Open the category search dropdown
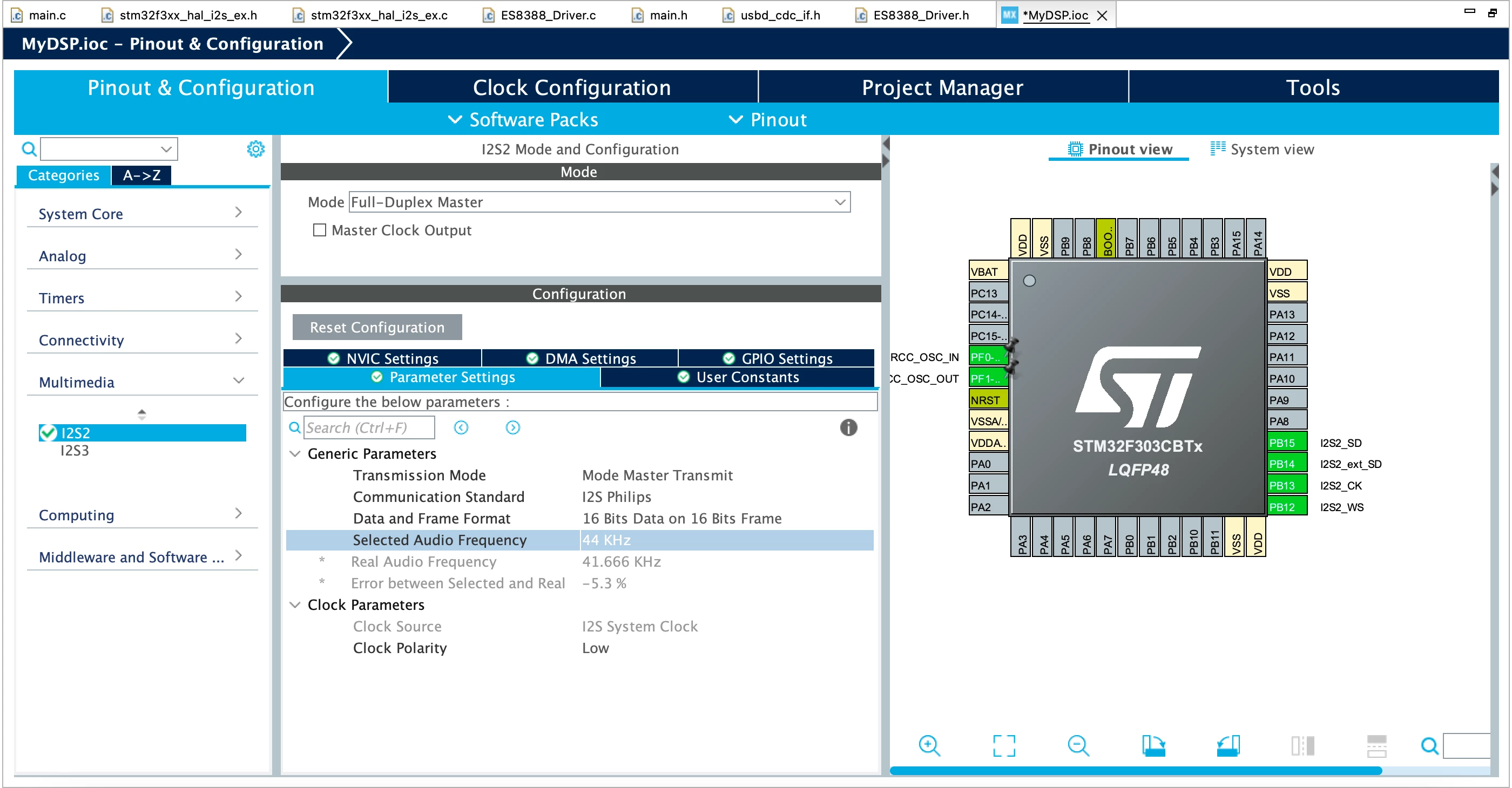This screenshot has width=1512, height=788. (166, 149)
